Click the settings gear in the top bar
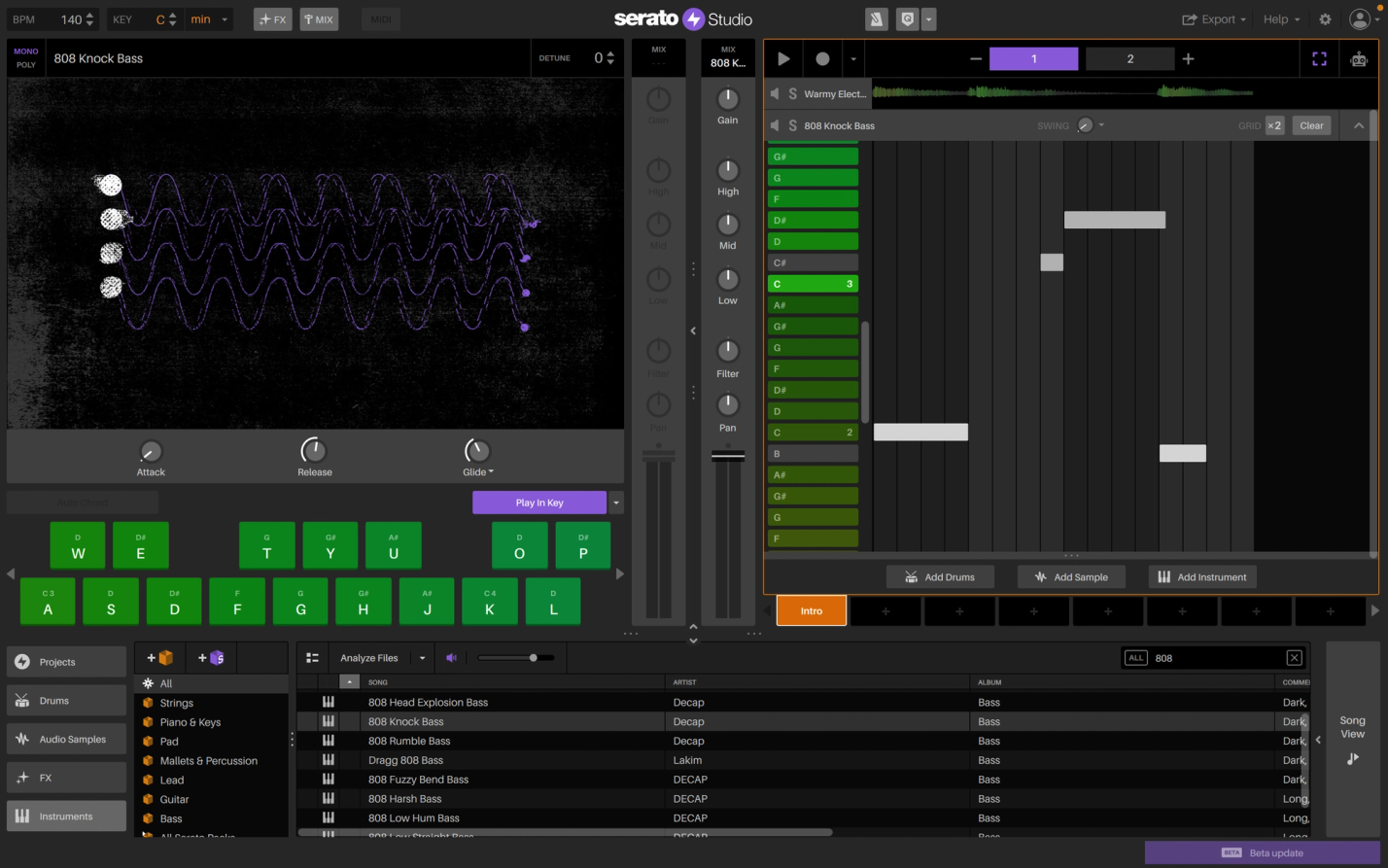 point(1324,18)
